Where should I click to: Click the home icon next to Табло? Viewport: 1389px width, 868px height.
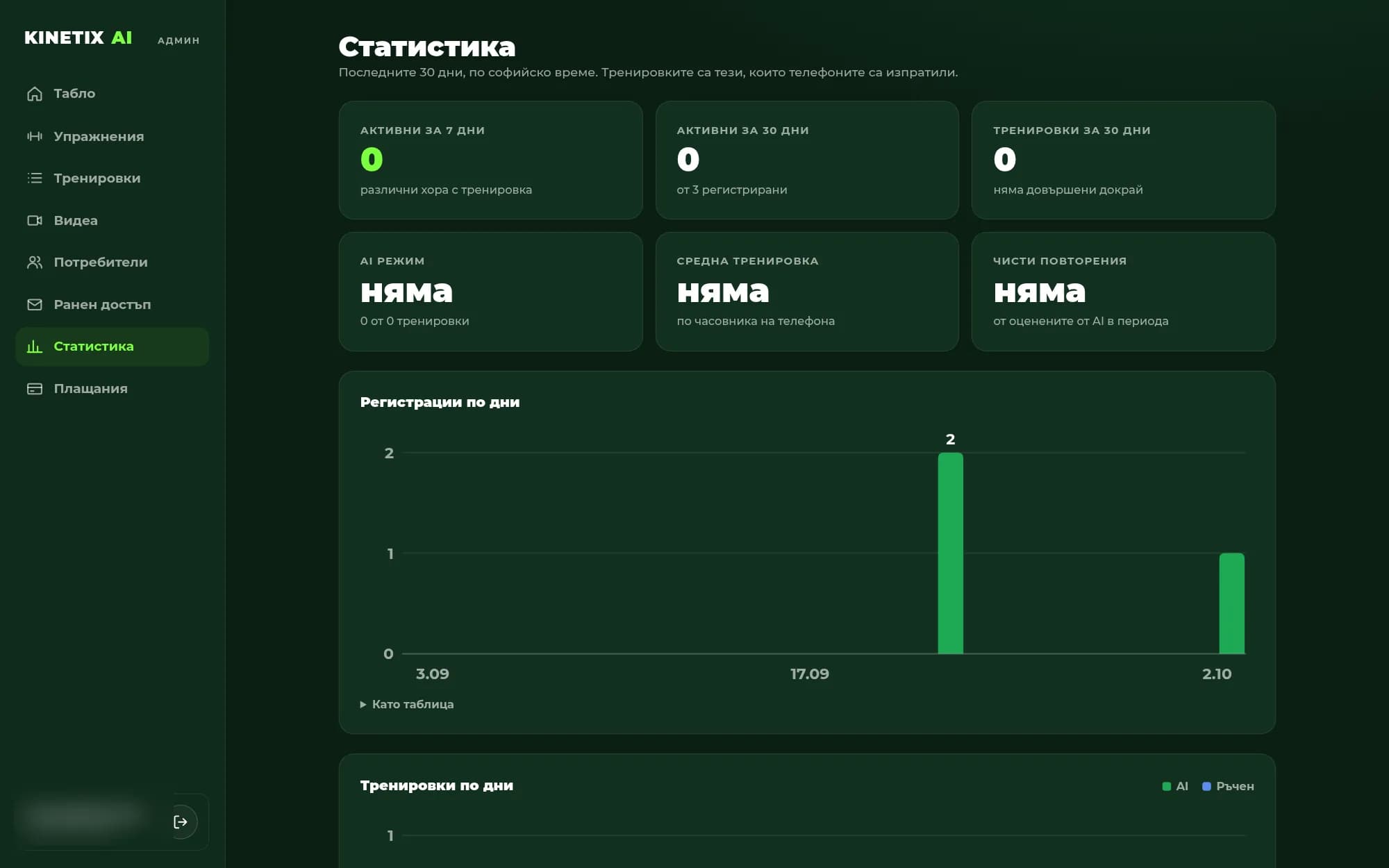[x=35, y=94]
